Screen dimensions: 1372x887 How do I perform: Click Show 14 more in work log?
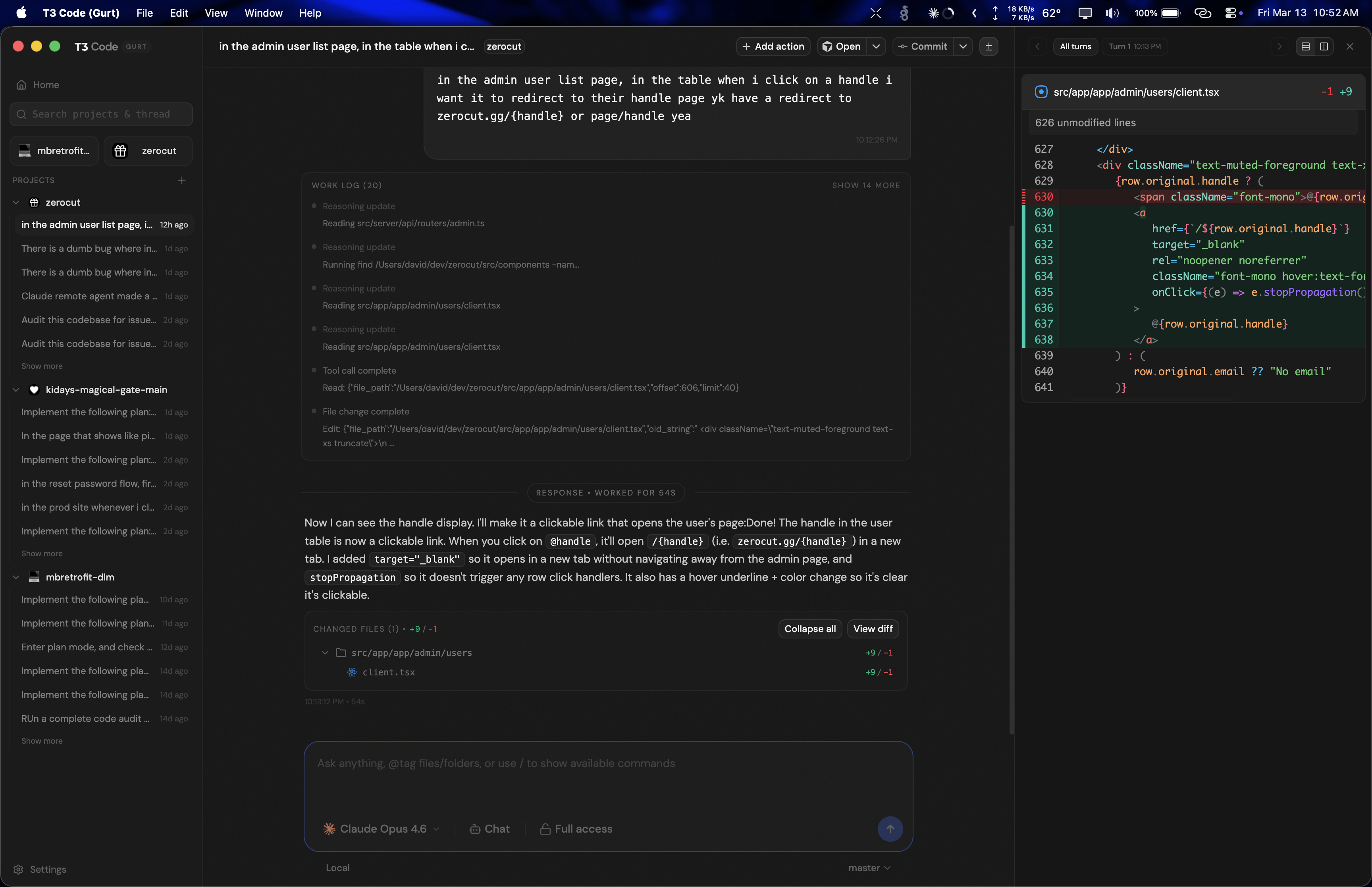point(865,185)
